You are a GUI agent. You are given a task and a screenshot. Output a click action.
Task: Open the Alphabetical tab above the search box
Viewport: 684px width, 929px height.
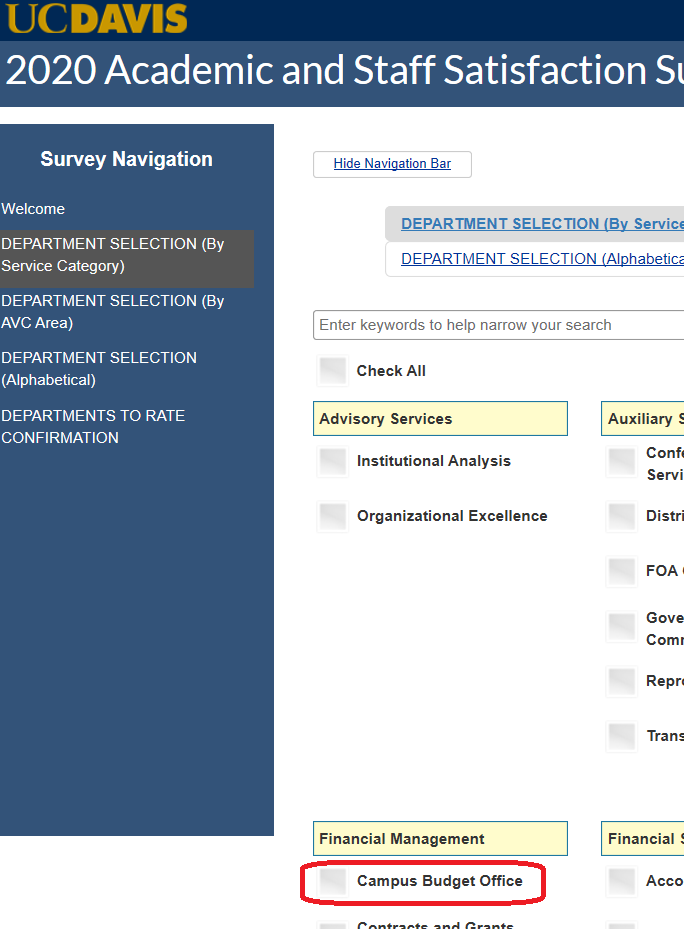pyautogui.click(x=542, y=259)
